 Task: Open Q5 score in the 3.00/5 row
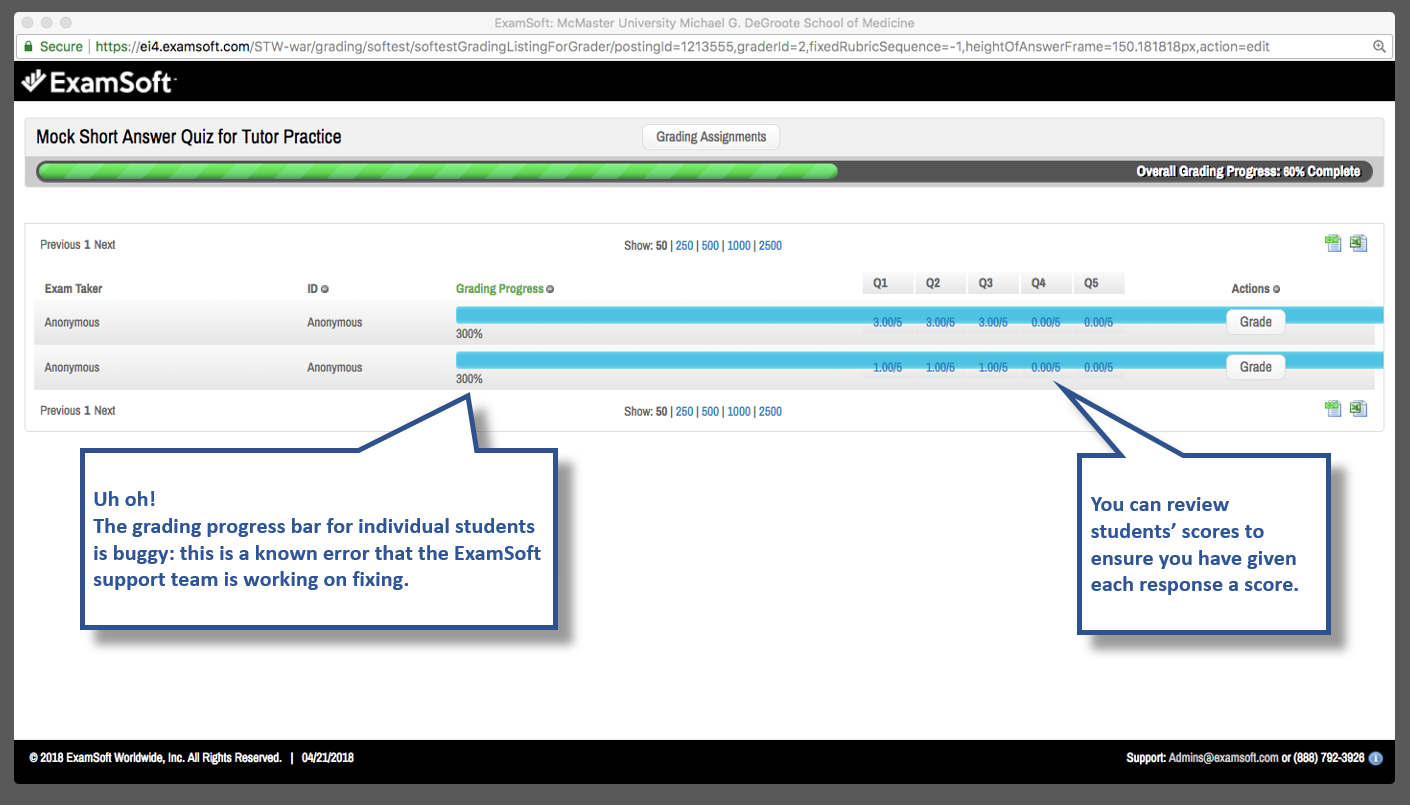pos(1098,323)
